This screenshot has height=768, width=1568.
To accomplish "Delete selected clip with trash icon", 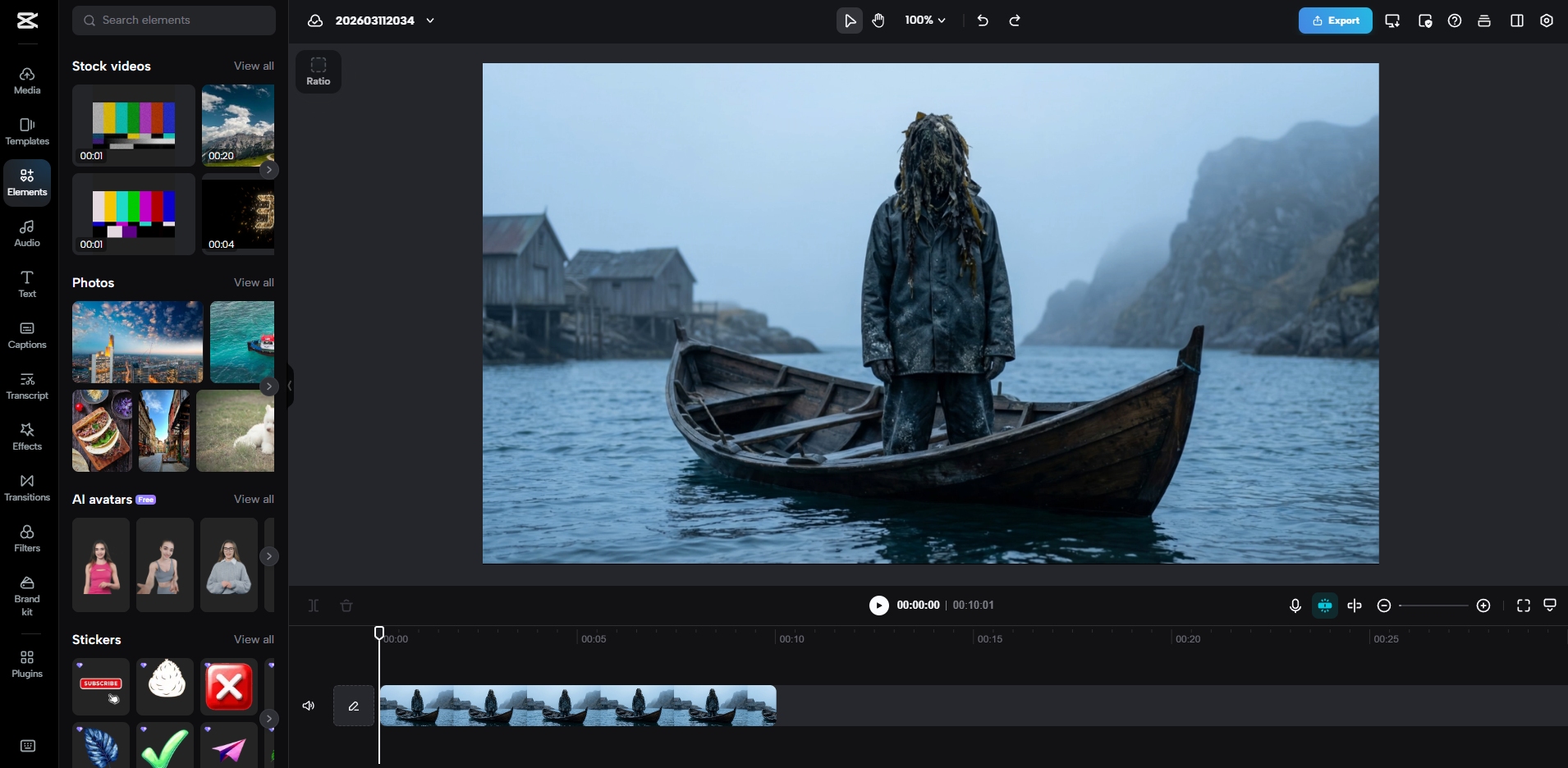I will (x=346, y=606).
